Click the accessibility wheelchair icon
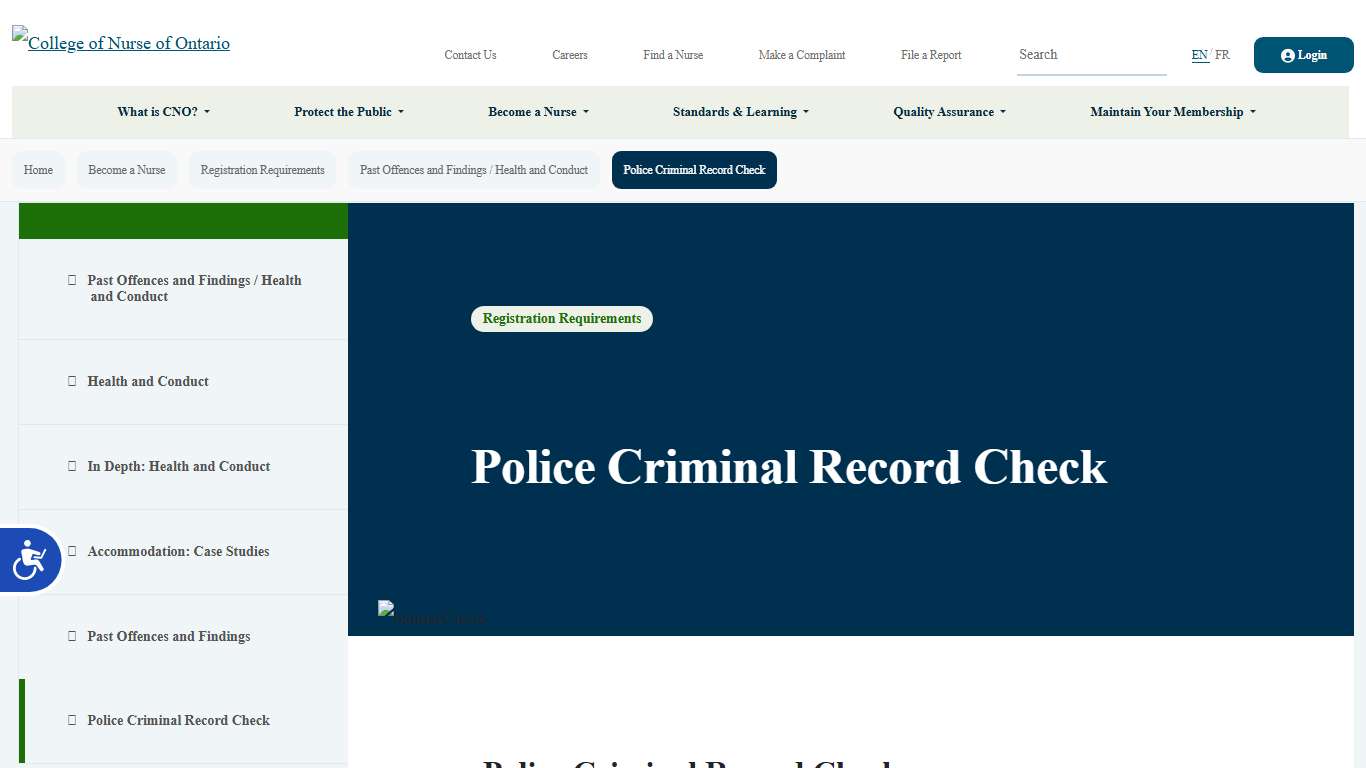The height and width of the screenshot is (768, 1366). coord(30,560)
